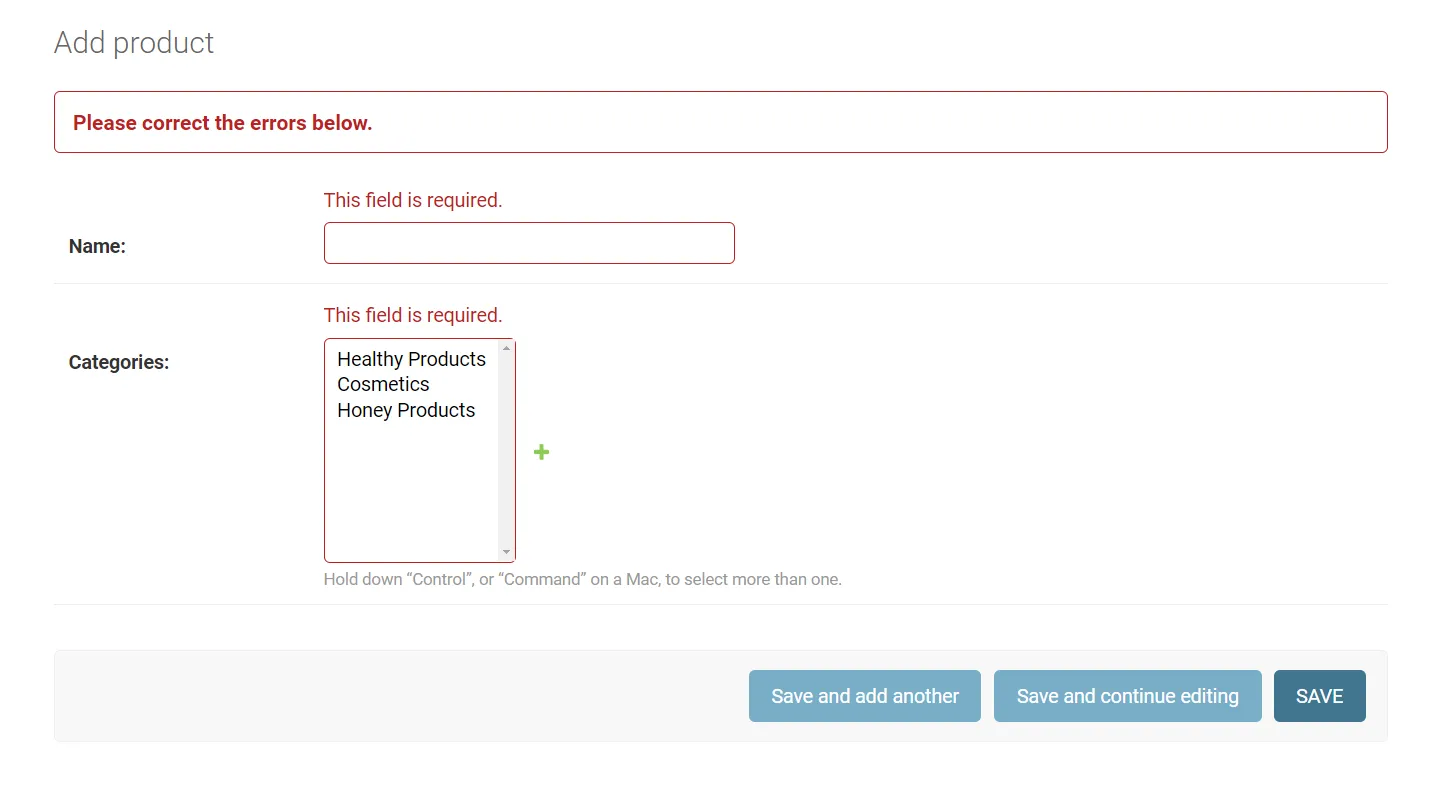This screenshot has width=1438, height=793.
Task: Focus the Name text field
Action: point(529,243)
